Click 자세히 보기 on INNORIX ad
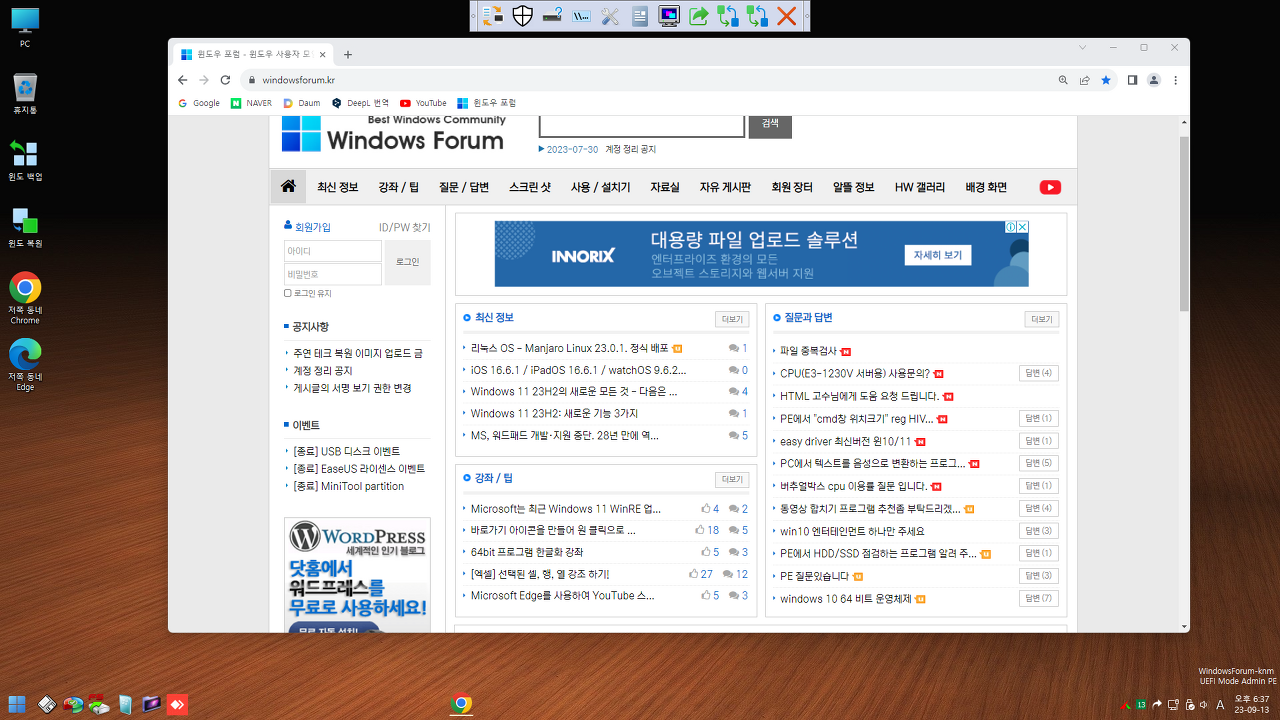1280x720 pixels. click(937, 255)
